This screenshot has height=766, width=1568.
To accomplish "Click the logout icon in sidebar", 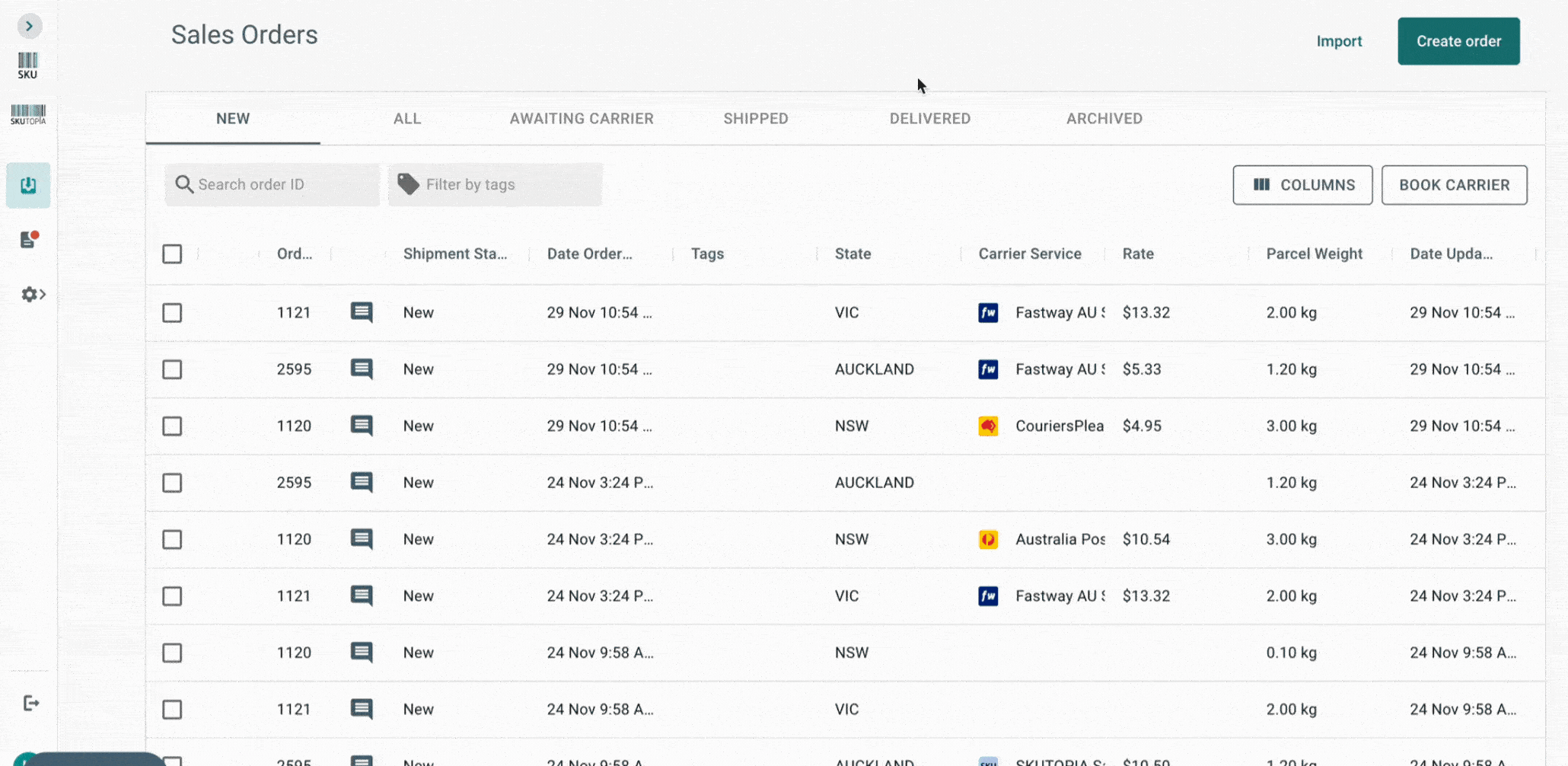I will [x=30, y=703].
